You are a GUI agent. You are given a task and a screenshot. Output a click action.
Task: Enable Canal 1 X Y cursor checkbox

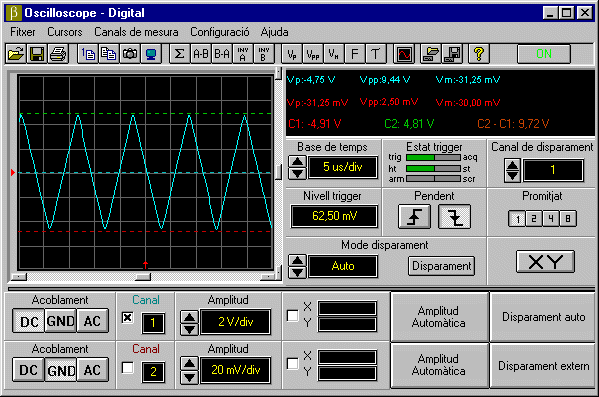point(293,316)
